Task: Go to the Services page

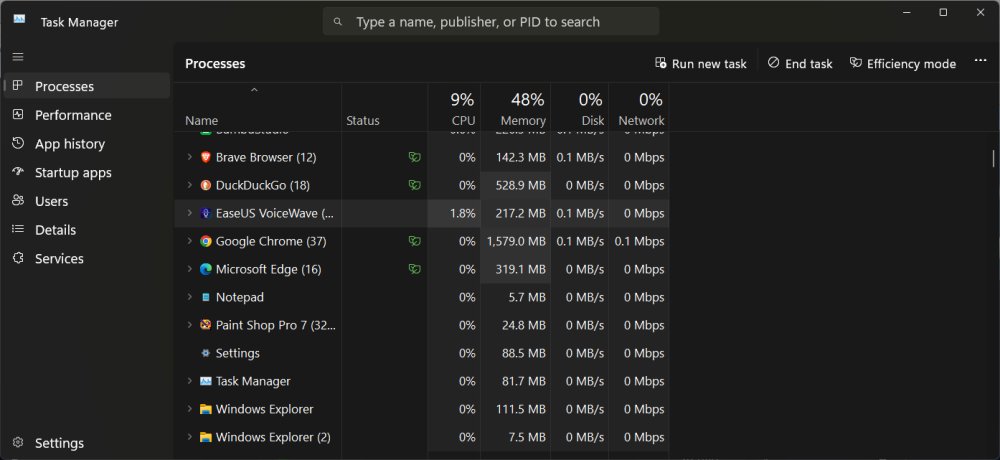Action: (59, 258)
